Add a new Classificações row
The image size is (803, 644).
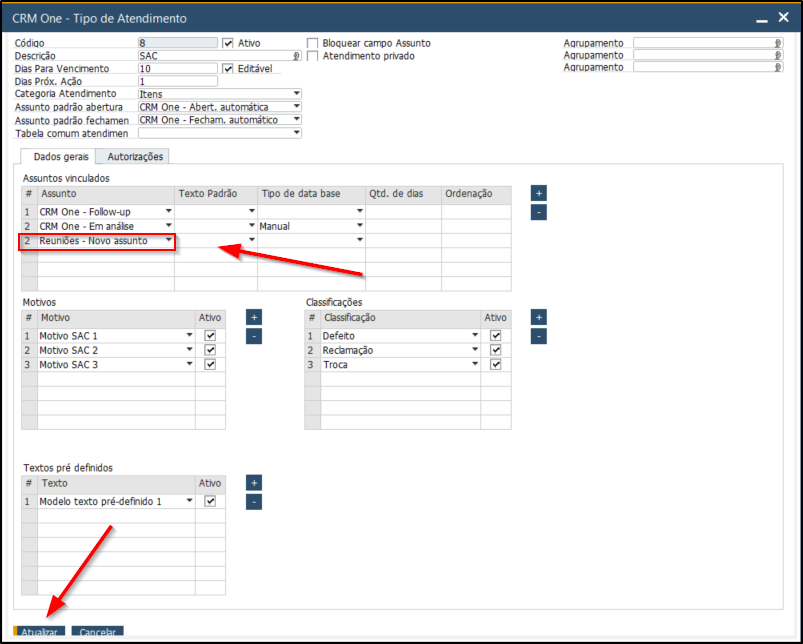coord(539,317)
